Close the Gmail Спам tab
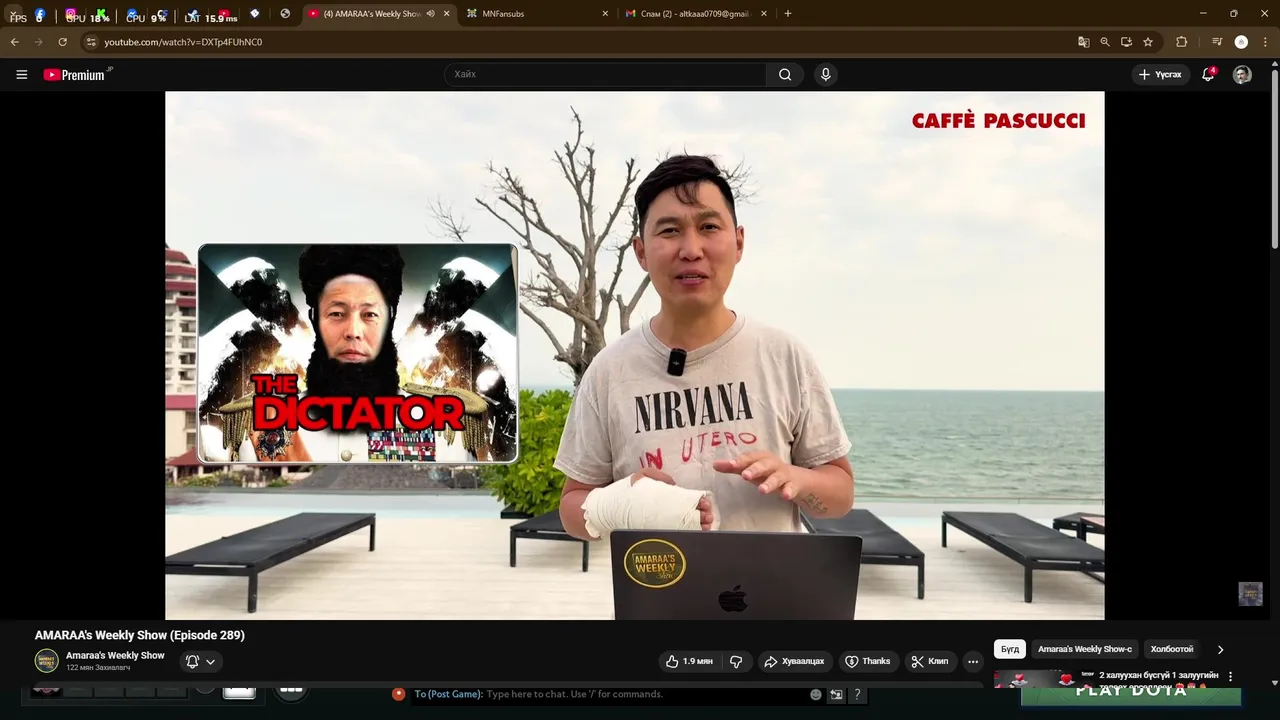This screenshot has height=720, width=1280. 764,14
